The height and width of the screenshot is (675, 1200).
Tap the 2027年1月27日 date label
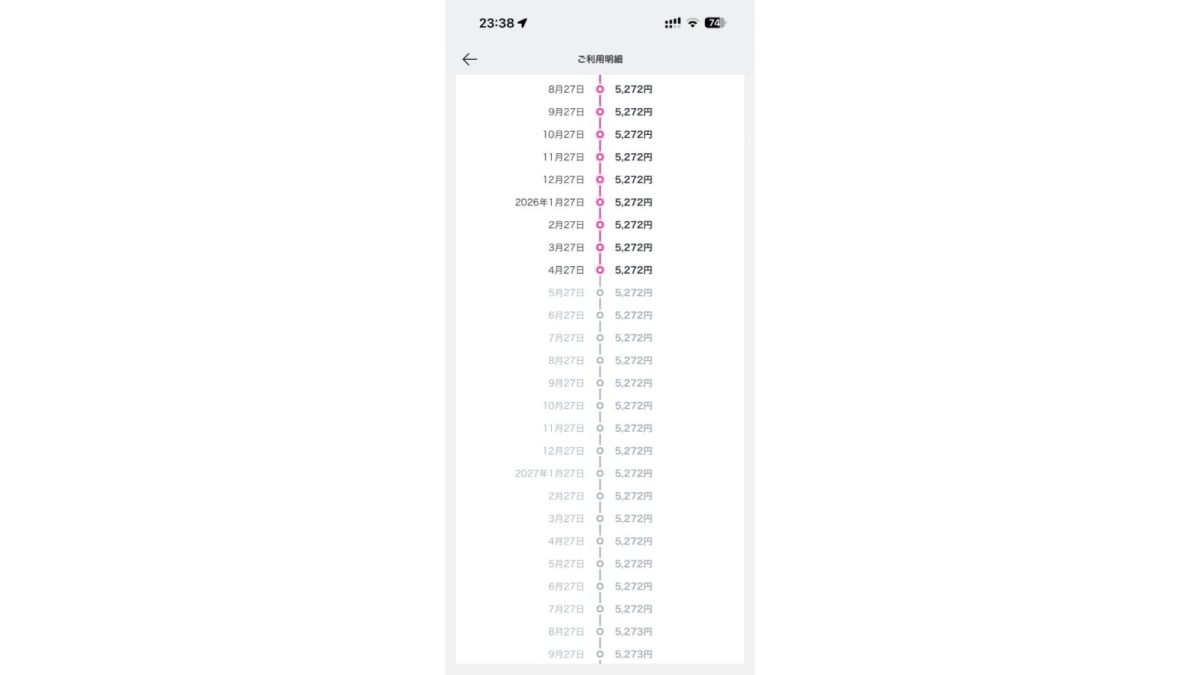point(549,474)
